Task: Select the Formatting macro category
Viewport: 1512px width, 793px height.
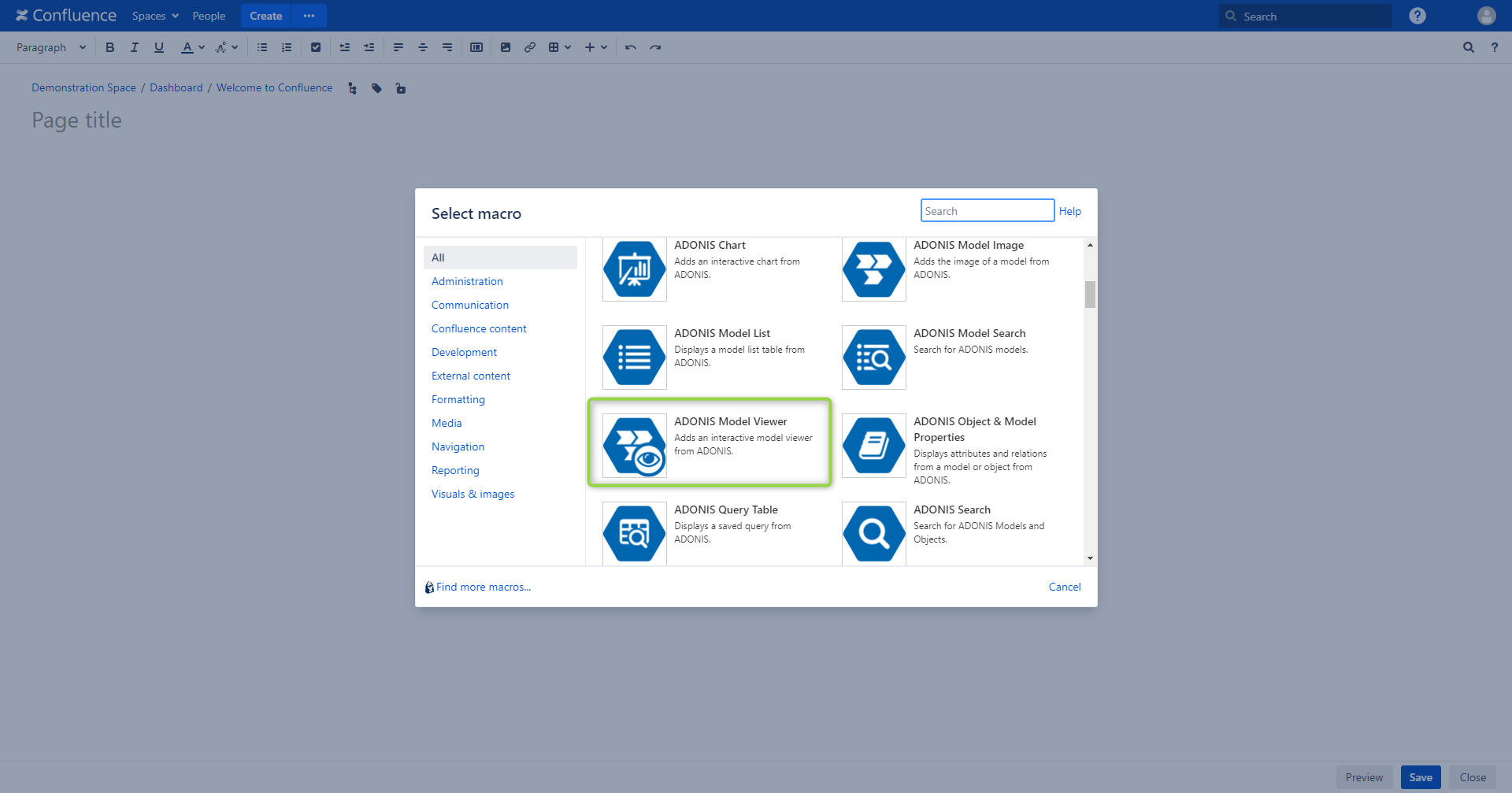Action: coord(458,399)
